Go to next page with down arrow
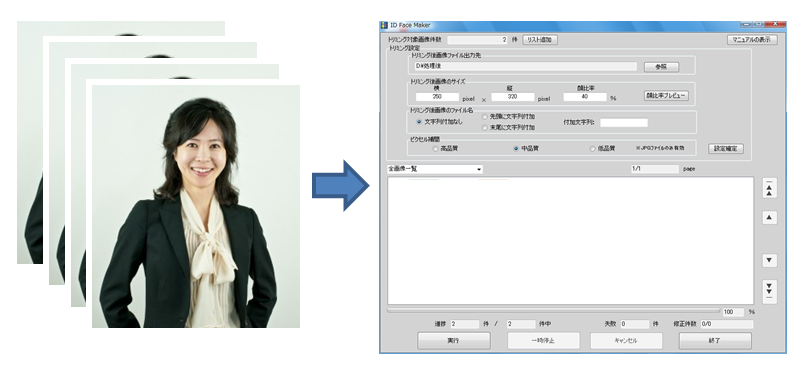The image size is (807, 374). [x=769, y=260]
